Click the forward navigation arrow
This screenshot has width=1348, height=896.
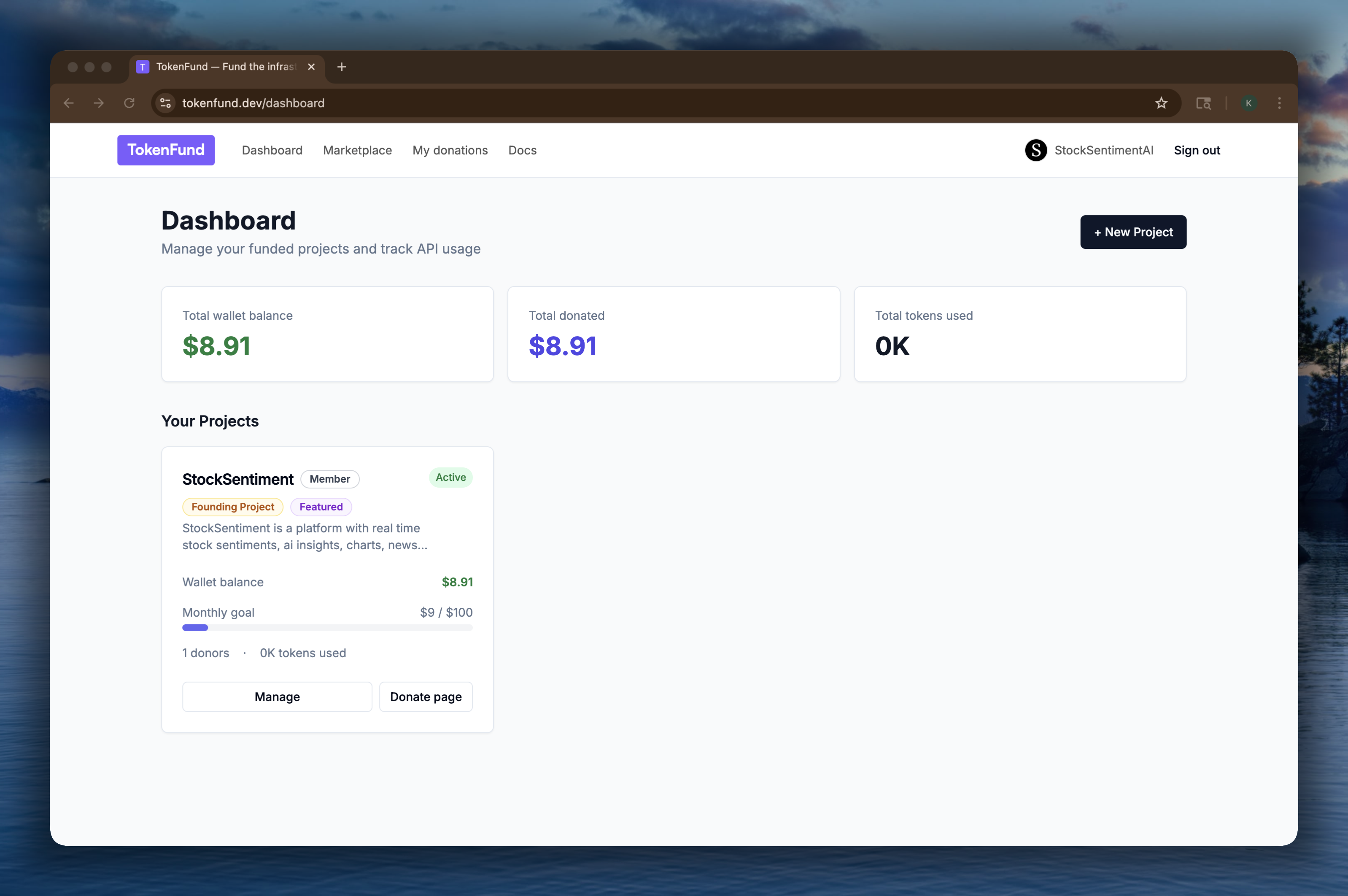(x=100, y=103)
